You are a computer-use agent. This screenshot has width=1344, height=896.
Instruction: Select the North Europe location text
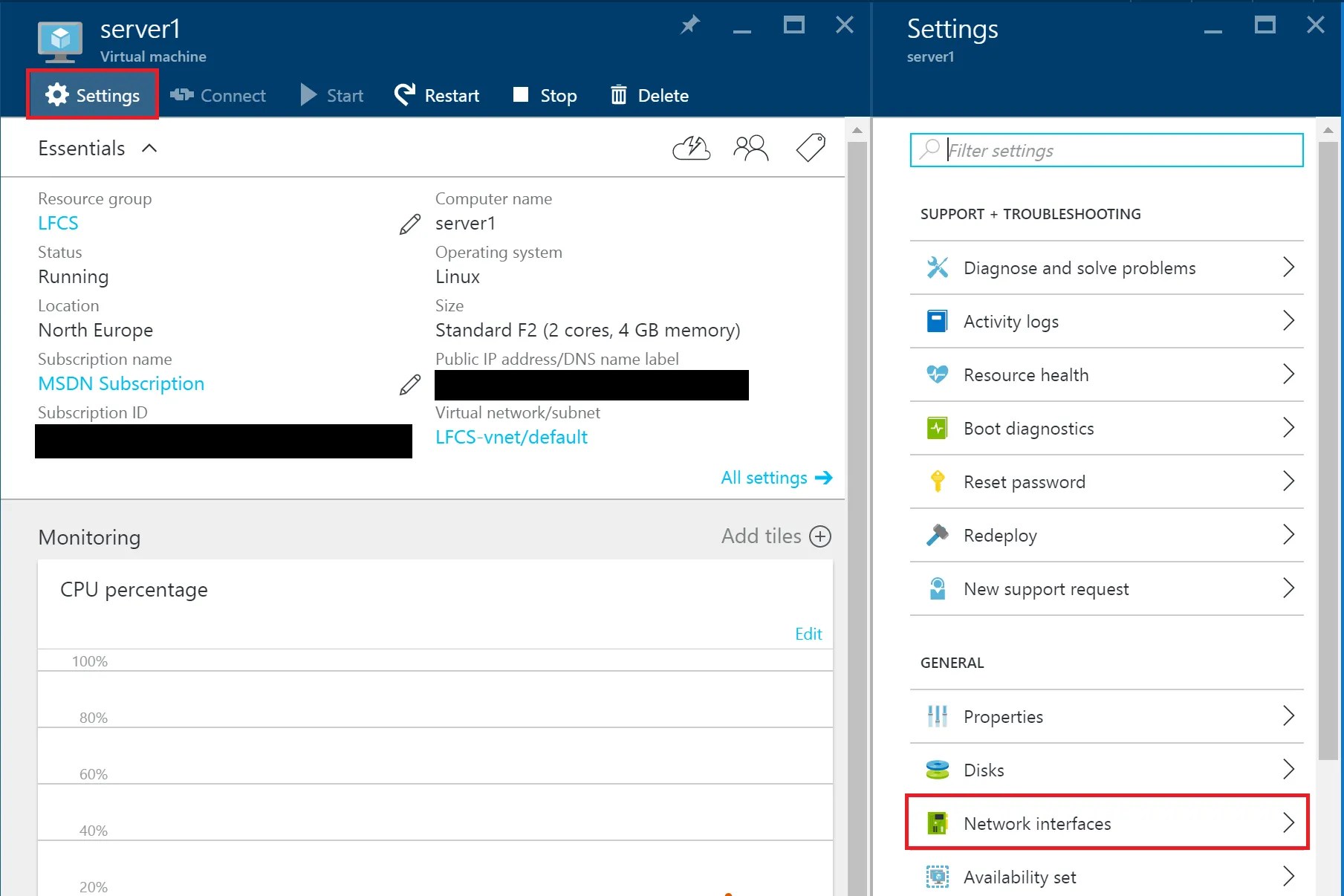click(96, 330)
